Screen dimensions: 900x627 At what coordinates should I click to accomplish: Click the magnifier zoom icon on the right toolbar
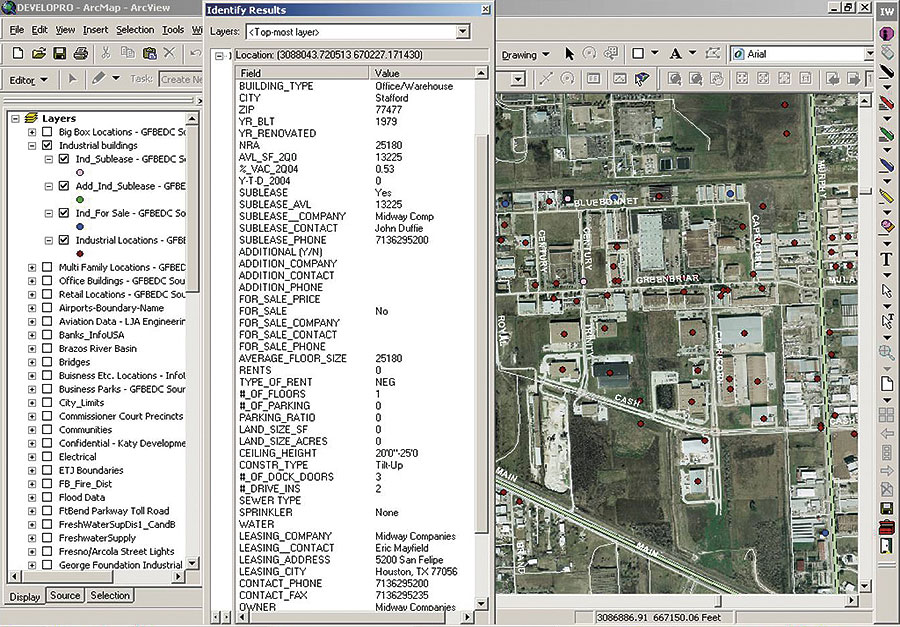pyautogui.click(x=886, y=352)
